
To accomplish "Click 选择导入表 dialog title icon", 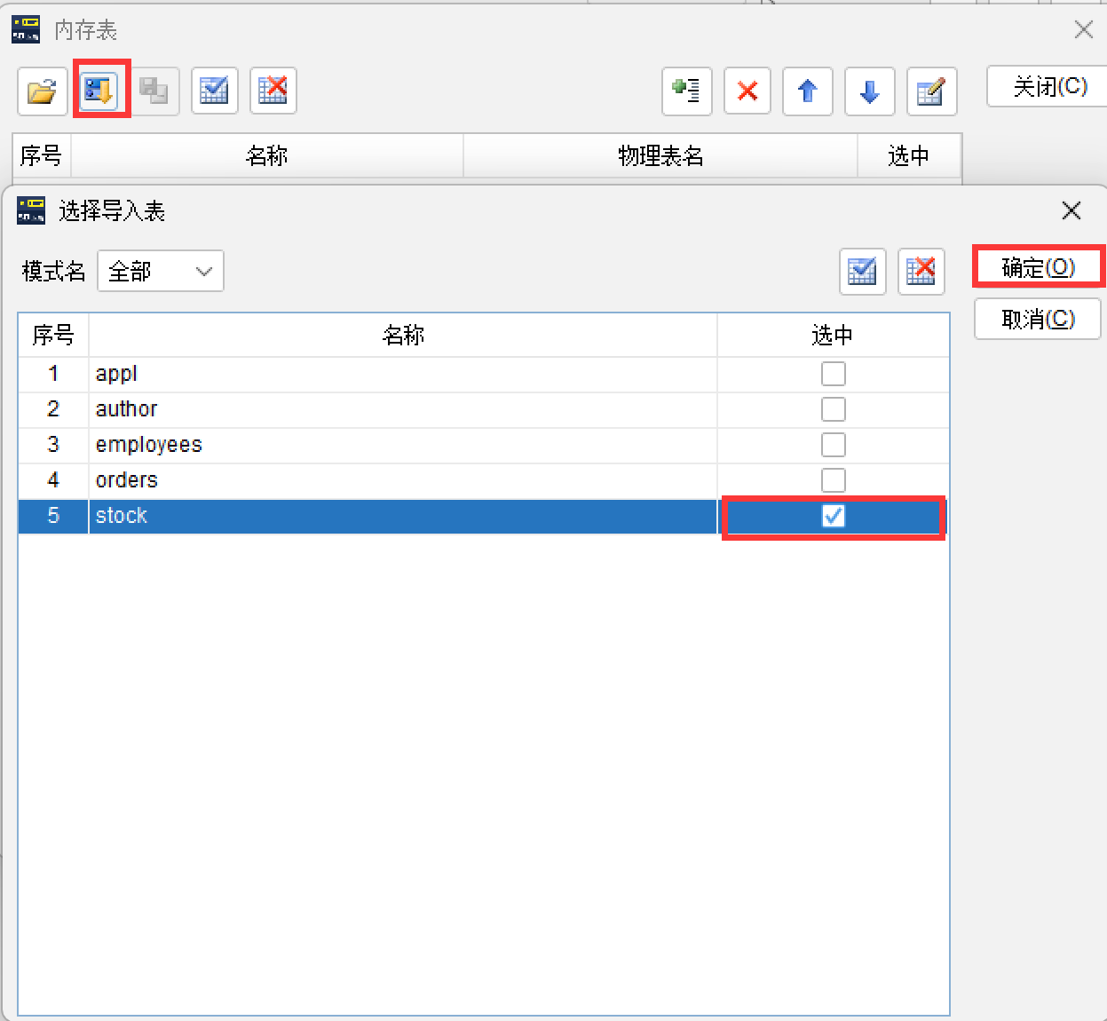I will 31,210.
